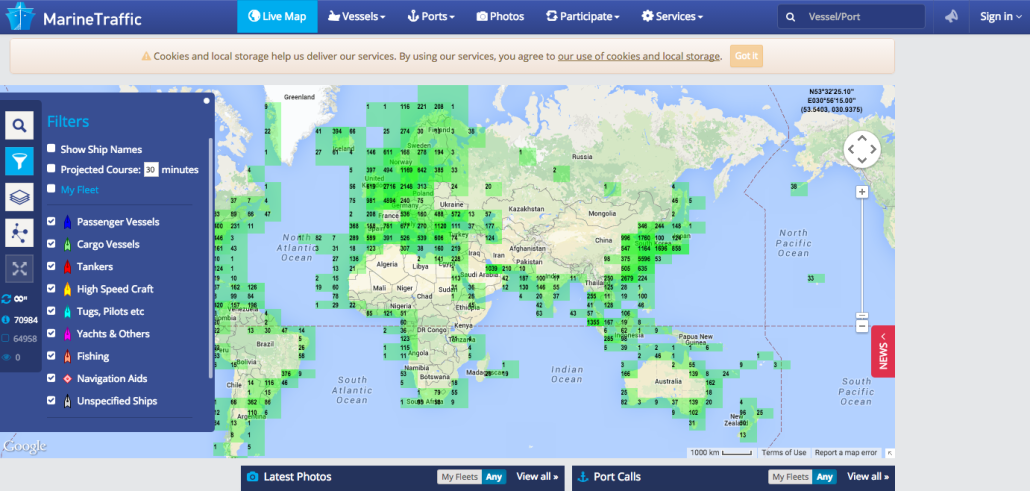Open the density/network routes icon
This screenshot has width=1030, height=491.
pos(20,233)
